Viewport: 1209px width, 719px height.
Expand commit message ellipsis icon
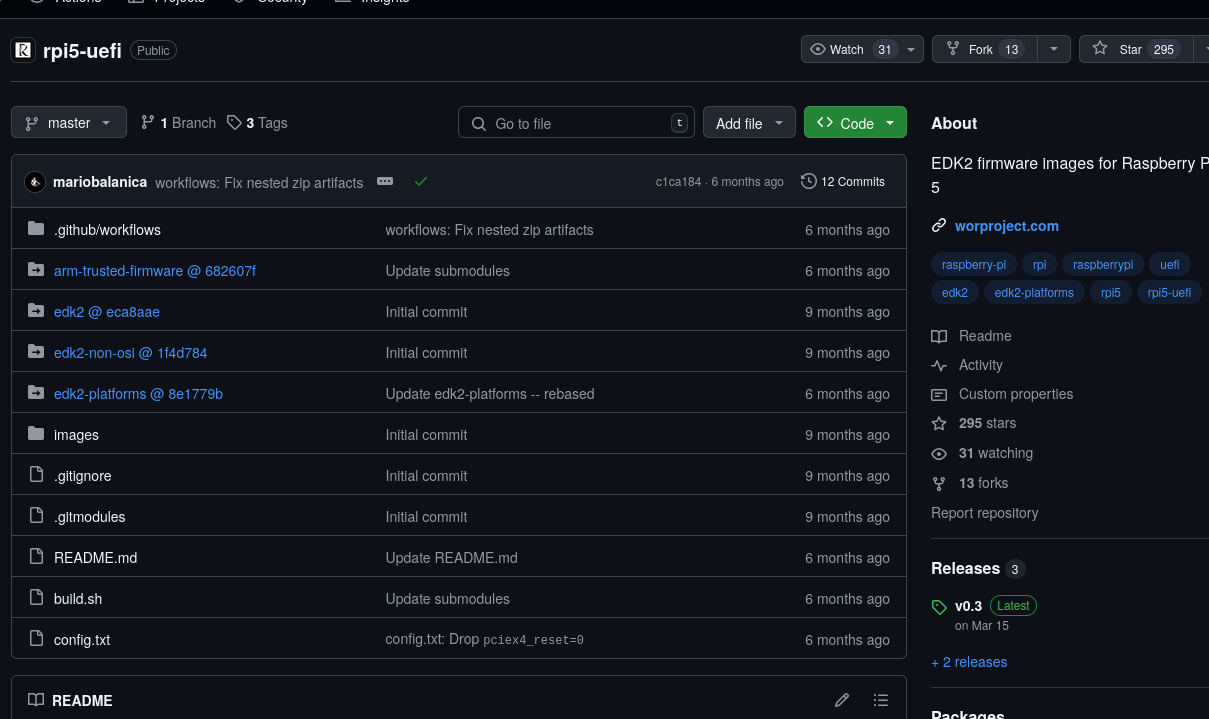pyautogui.click(x=385, y=182)
